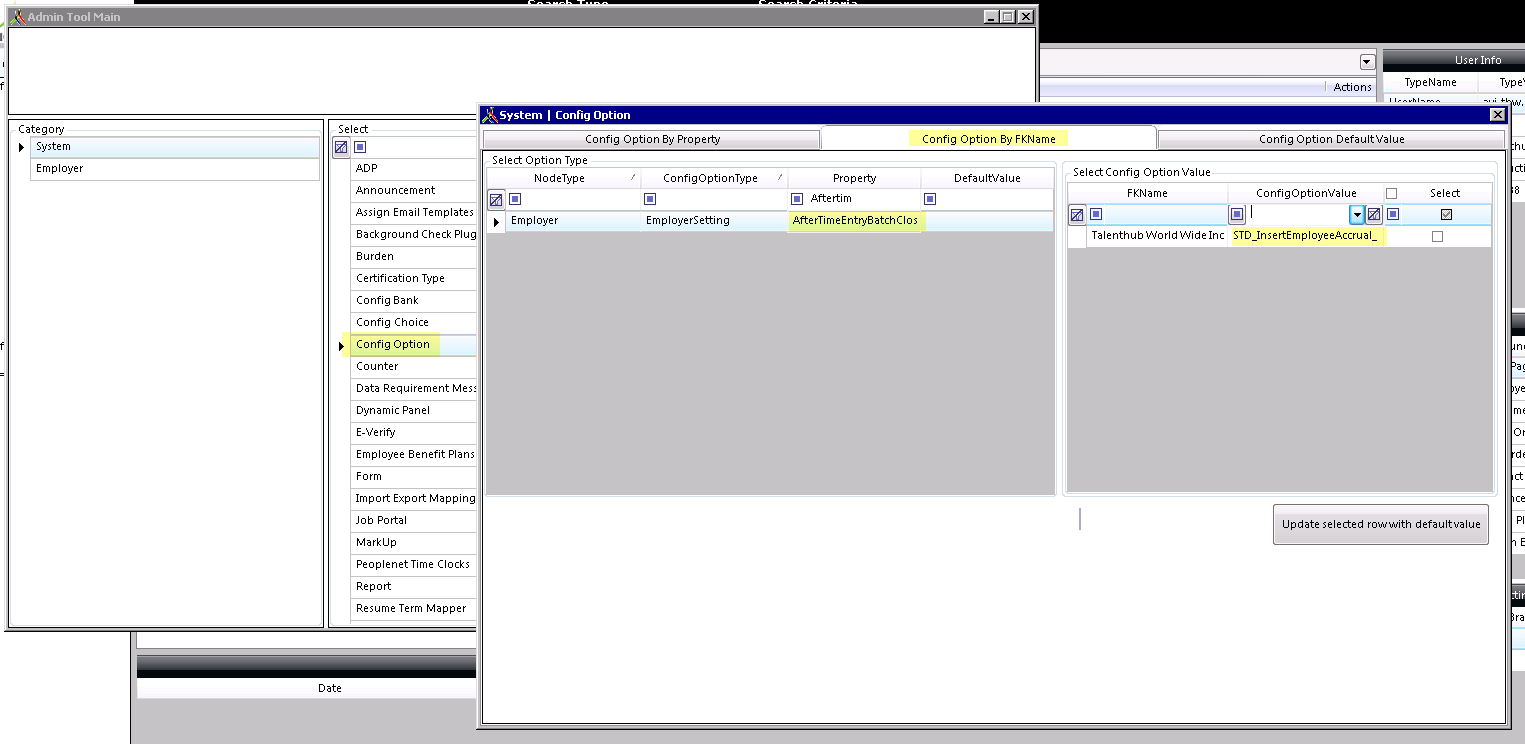Click the Actions button
The height and width of the screenshot is (744, 1525).
(x=1350, y=87)
